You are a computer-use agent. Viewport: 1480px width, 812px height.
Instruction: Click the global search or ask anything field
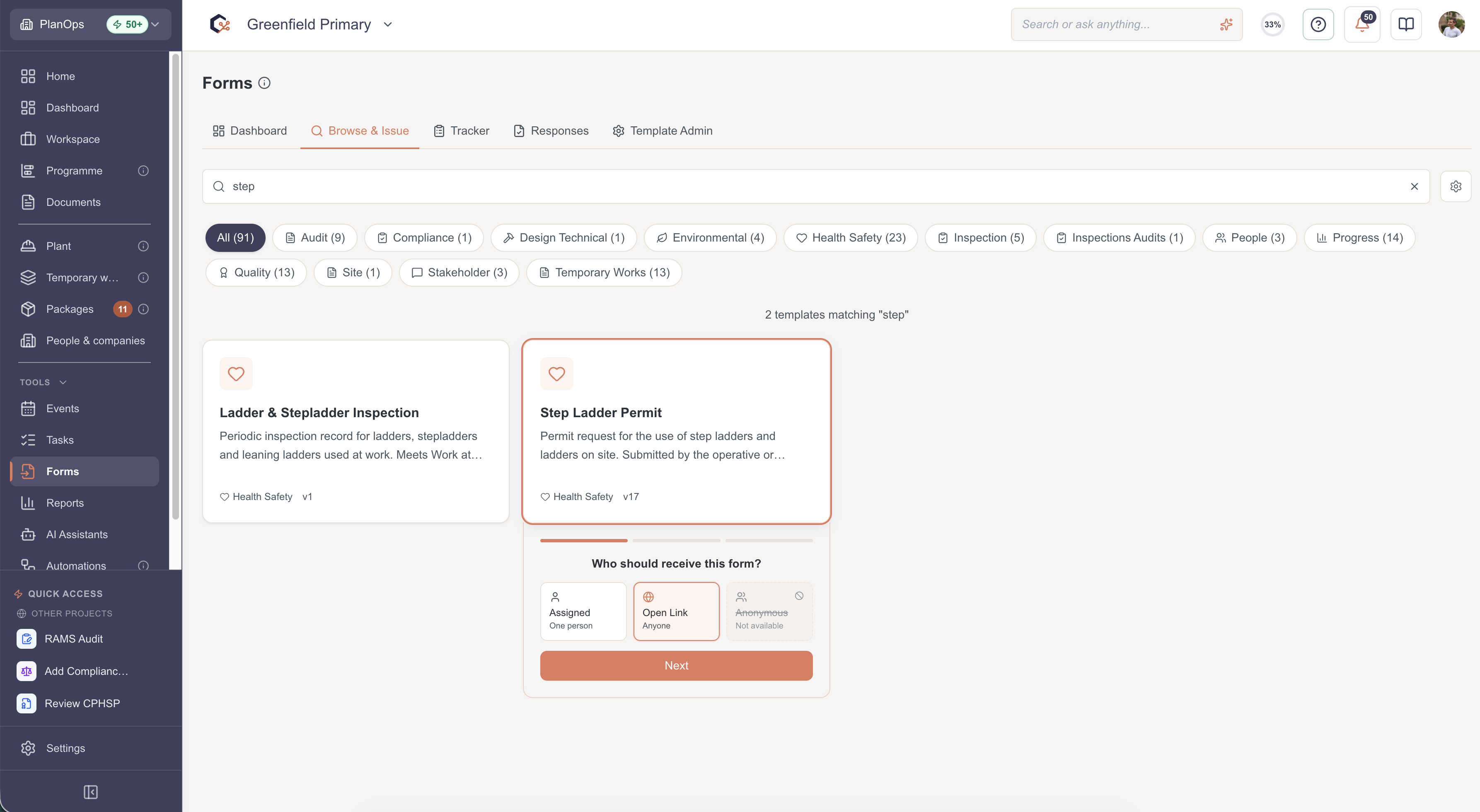[1126, 24]
